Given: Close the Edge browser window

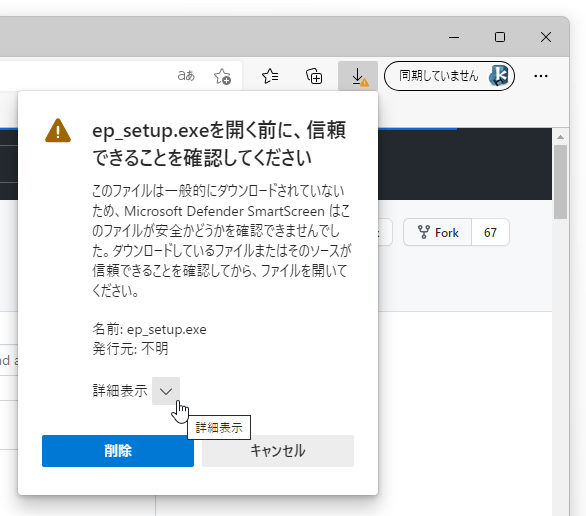Looking at the screenshot, I should pyautogui.click(x=546, y=37).
